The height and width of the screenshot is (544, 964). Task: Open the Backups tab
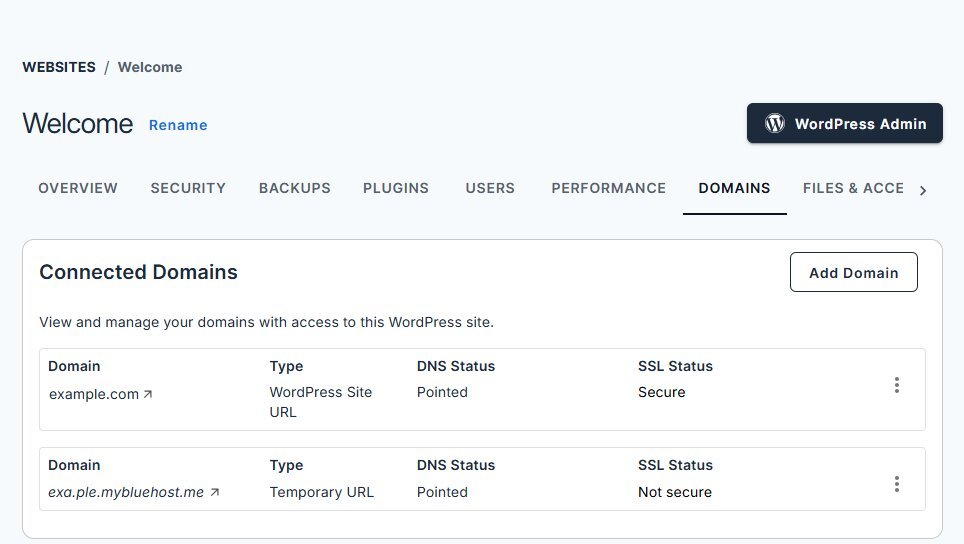294,188
